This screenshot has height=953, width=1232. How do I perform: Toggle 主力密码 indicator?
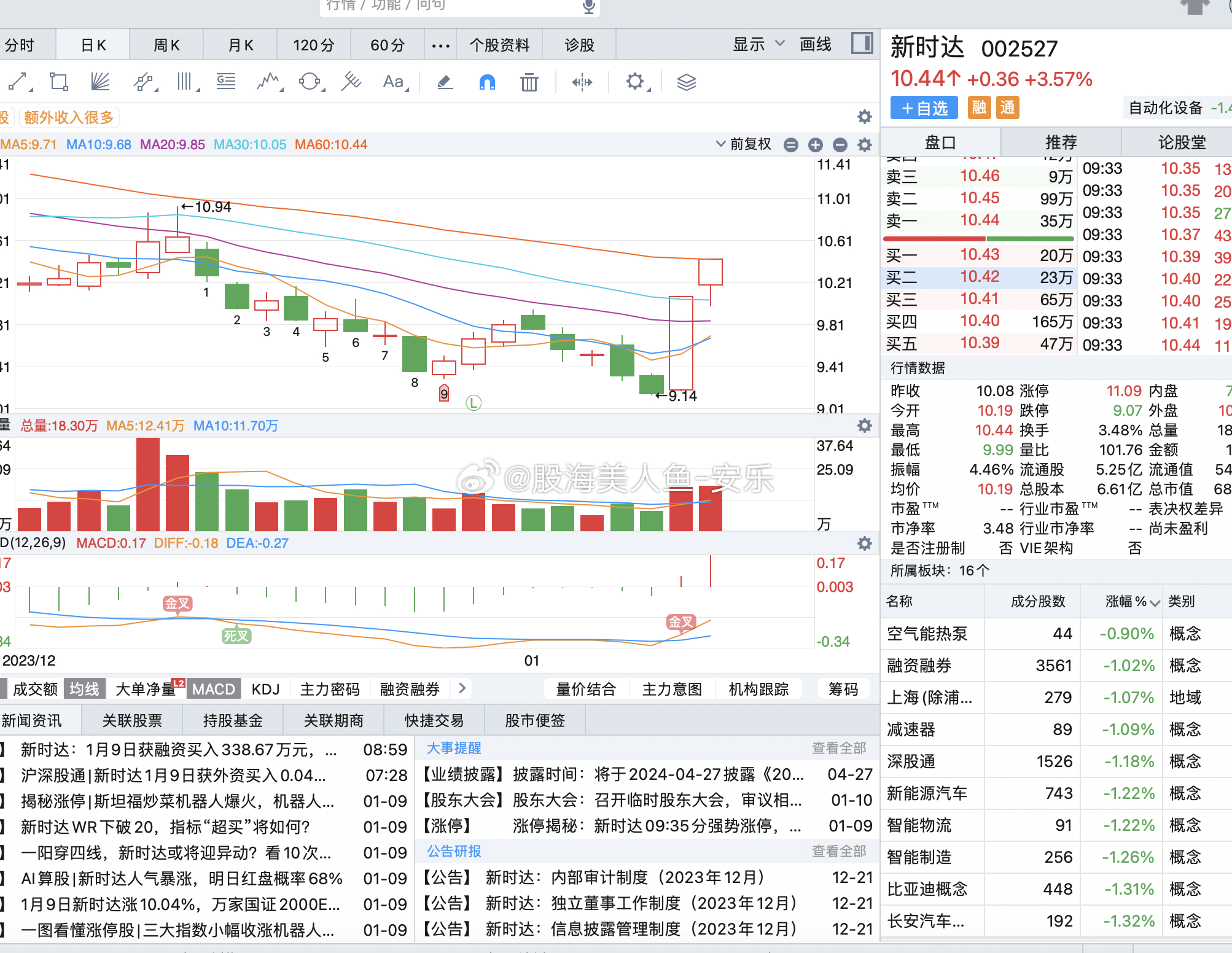coord(330,689)
